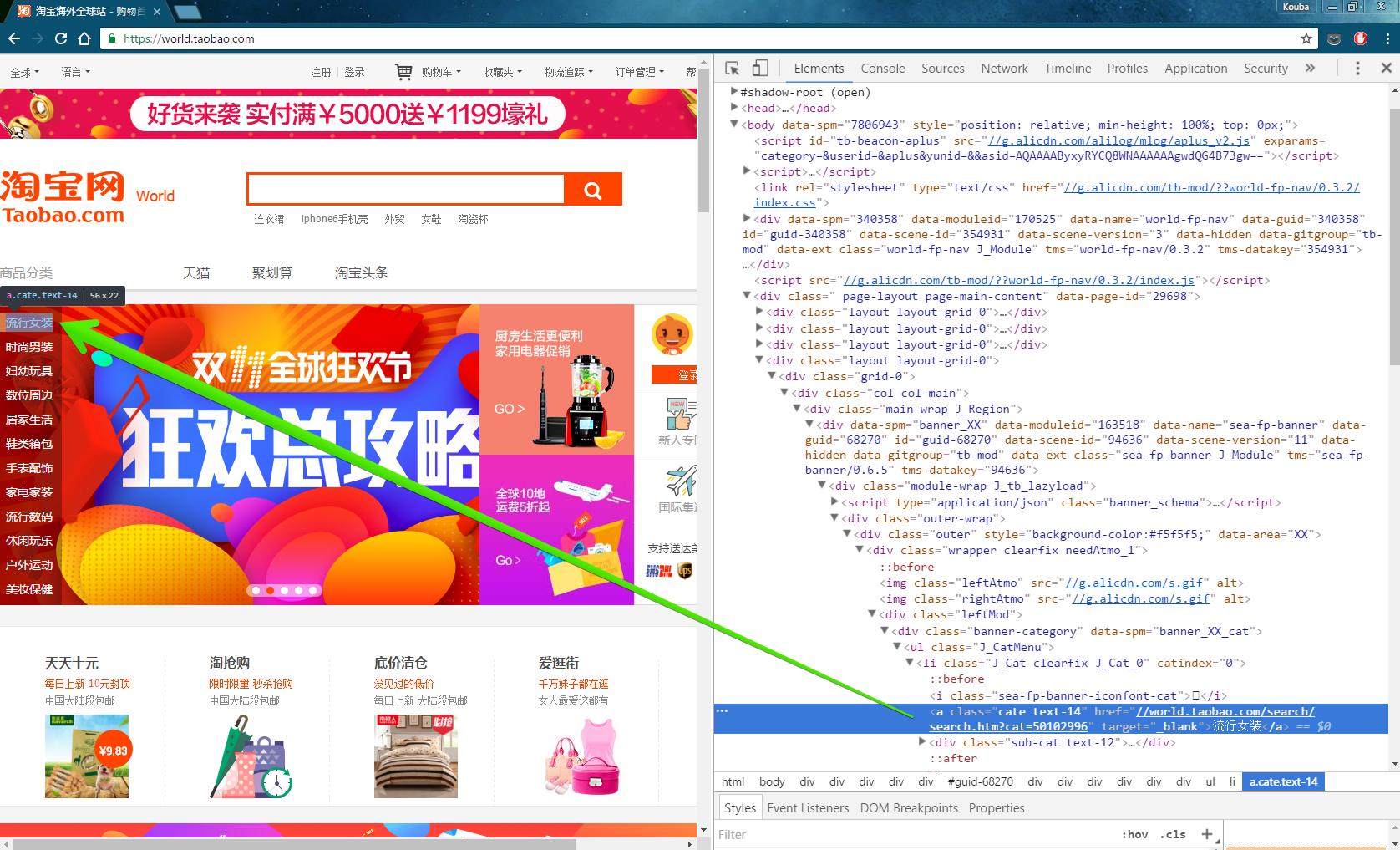Toggle the .cls class editor
The height and width of the screenshot is (850, 1400).
point(1174,834)
